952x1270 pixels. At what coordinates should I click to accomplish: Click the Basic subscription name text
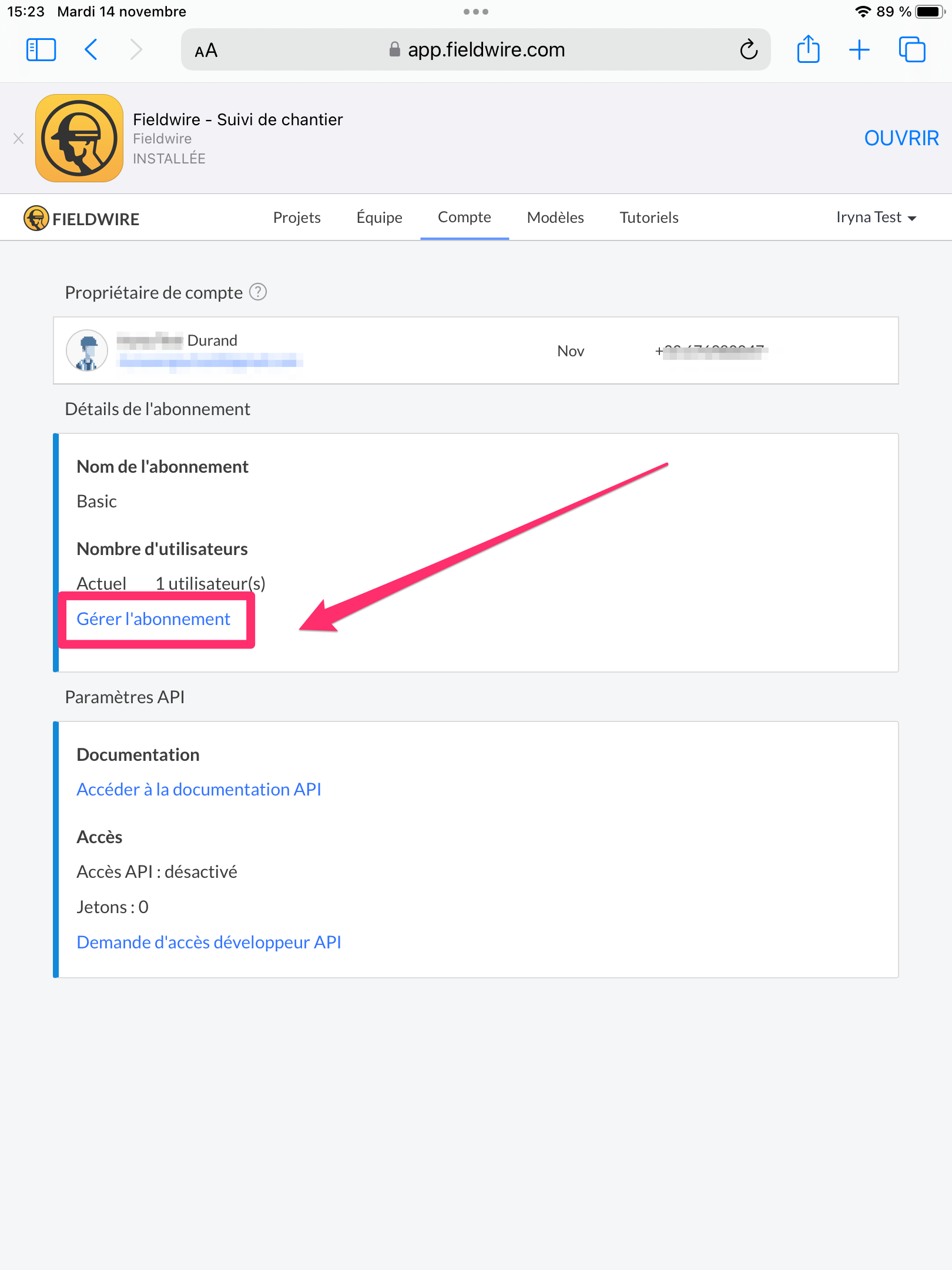tap(96, 501)
